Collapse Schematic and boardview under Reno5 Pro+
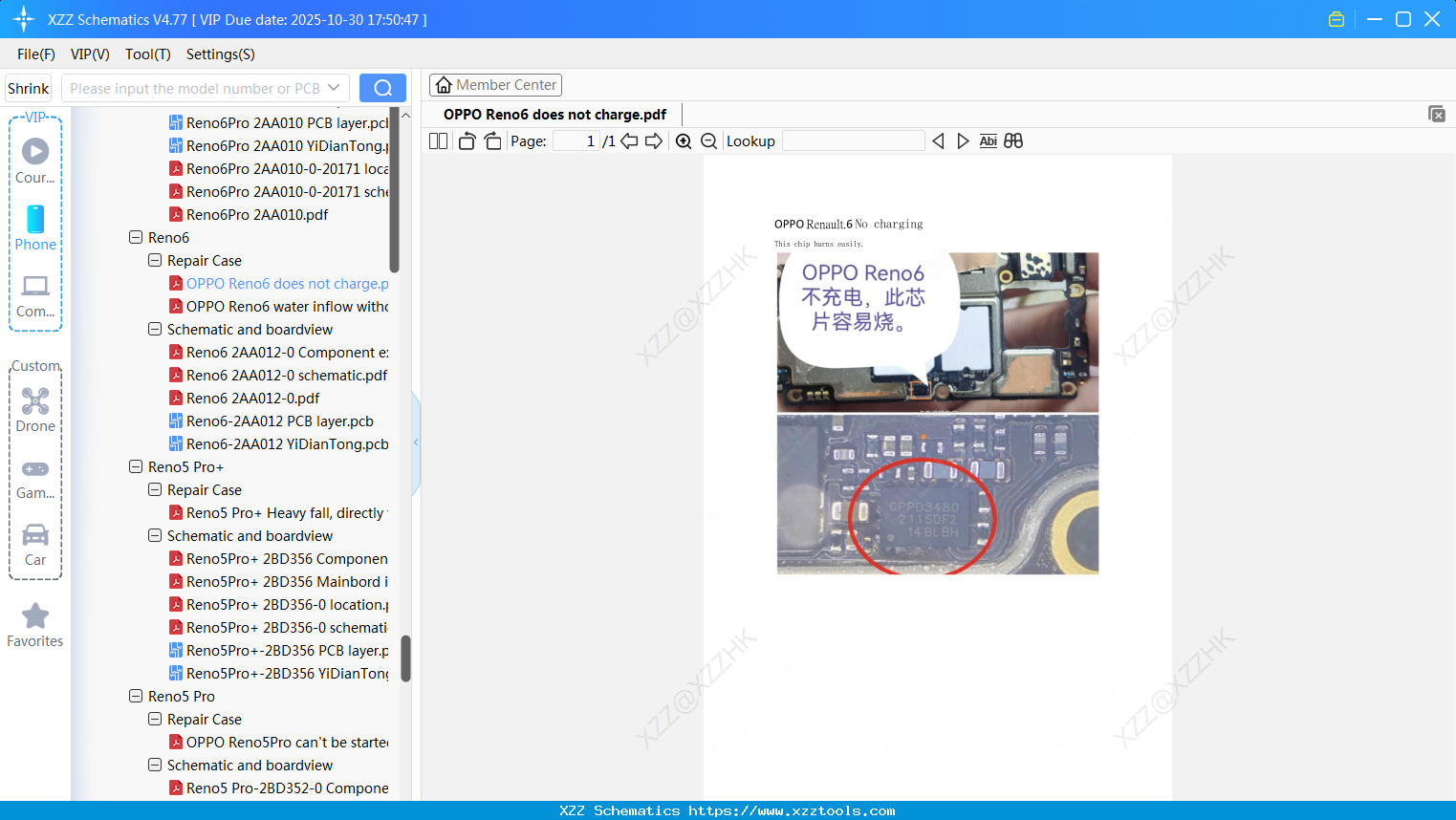 155,535
